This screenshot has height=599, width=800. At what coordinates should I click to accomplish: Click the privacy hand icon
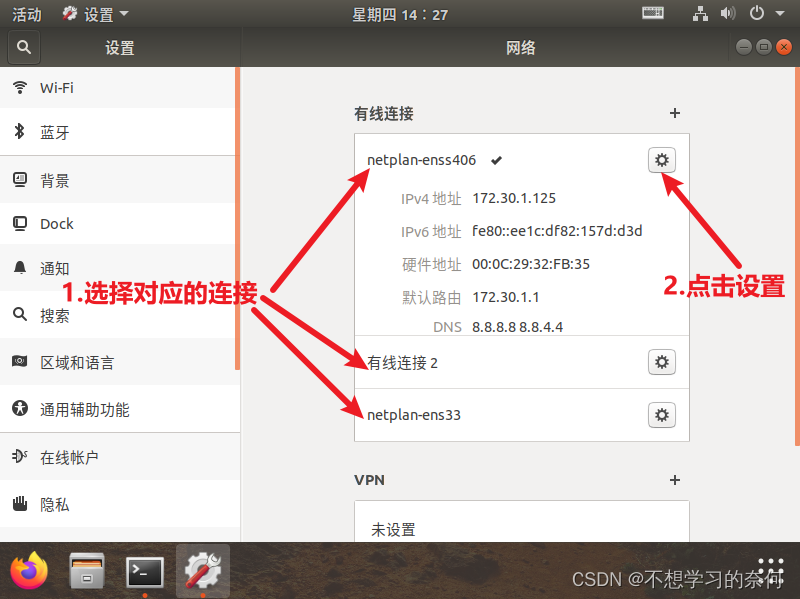pos(20,503)
